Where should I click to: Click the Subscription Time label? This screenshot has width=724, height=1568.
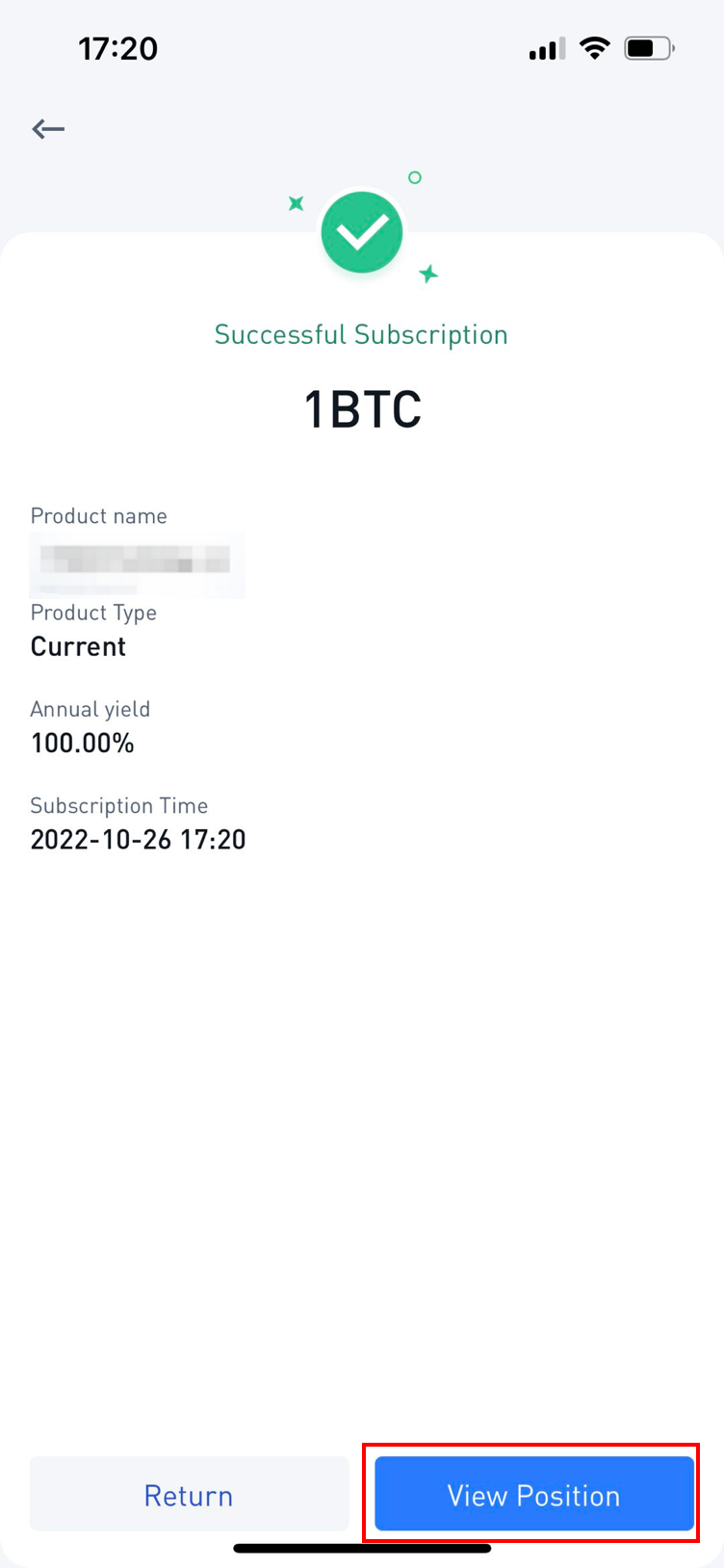(118, 805)
